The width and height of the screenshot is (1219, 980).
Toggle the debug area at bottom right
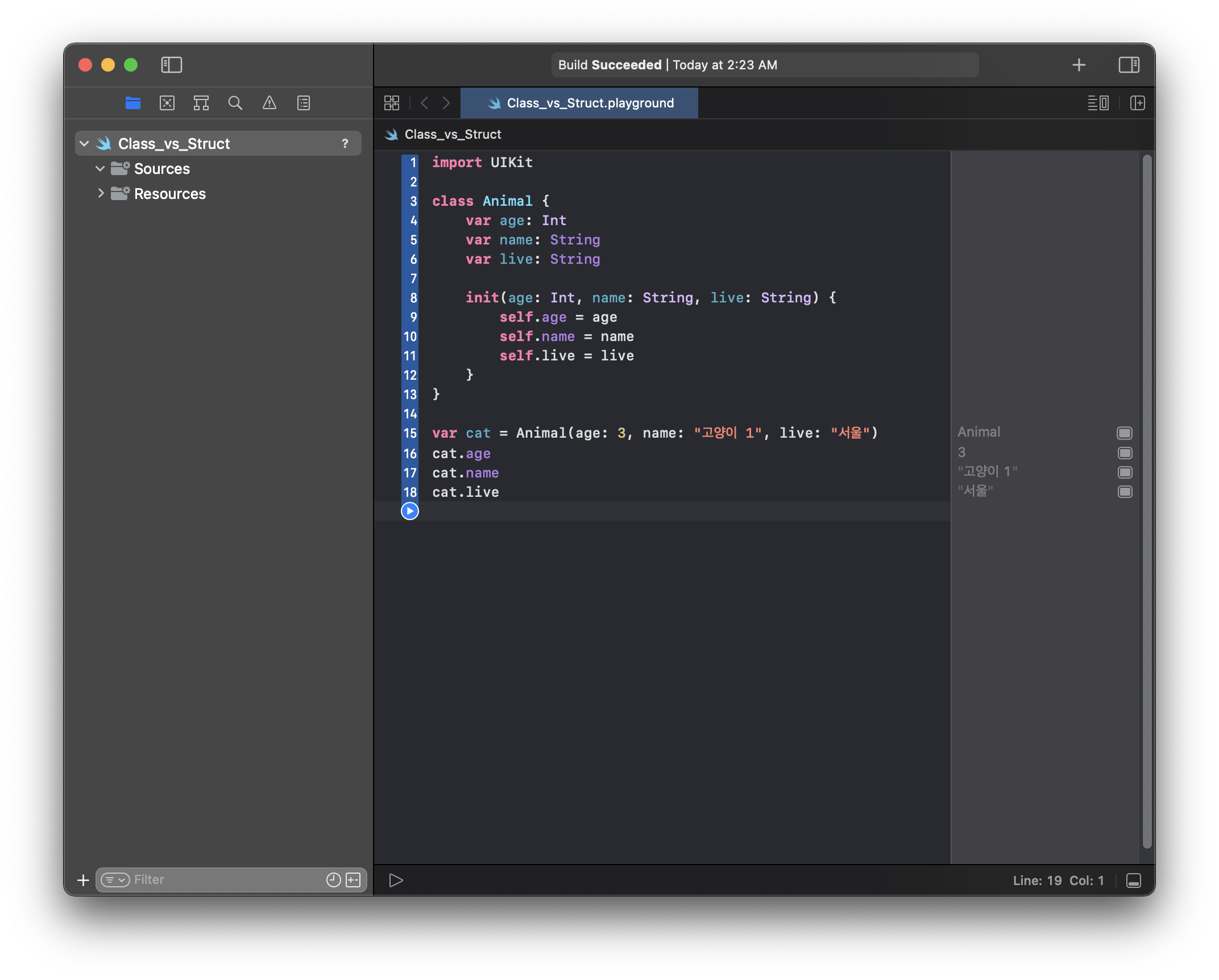tap(1133, 881)
